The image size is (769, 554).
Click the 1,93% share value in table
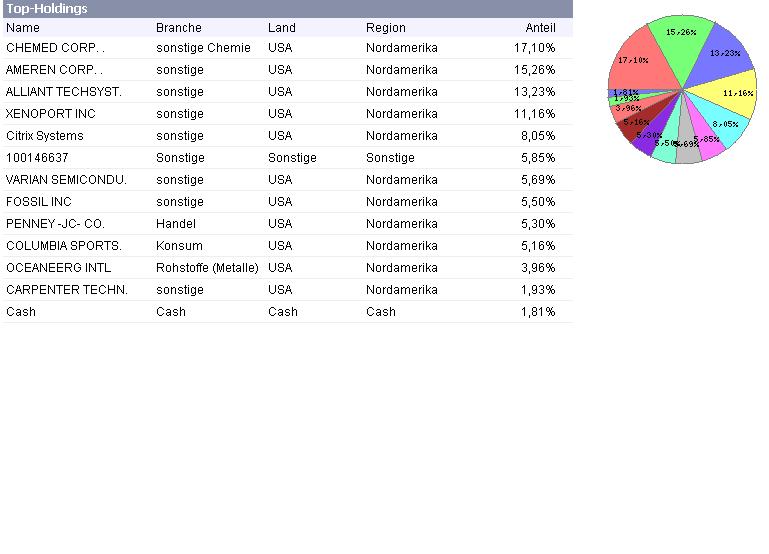click(538, 290)
